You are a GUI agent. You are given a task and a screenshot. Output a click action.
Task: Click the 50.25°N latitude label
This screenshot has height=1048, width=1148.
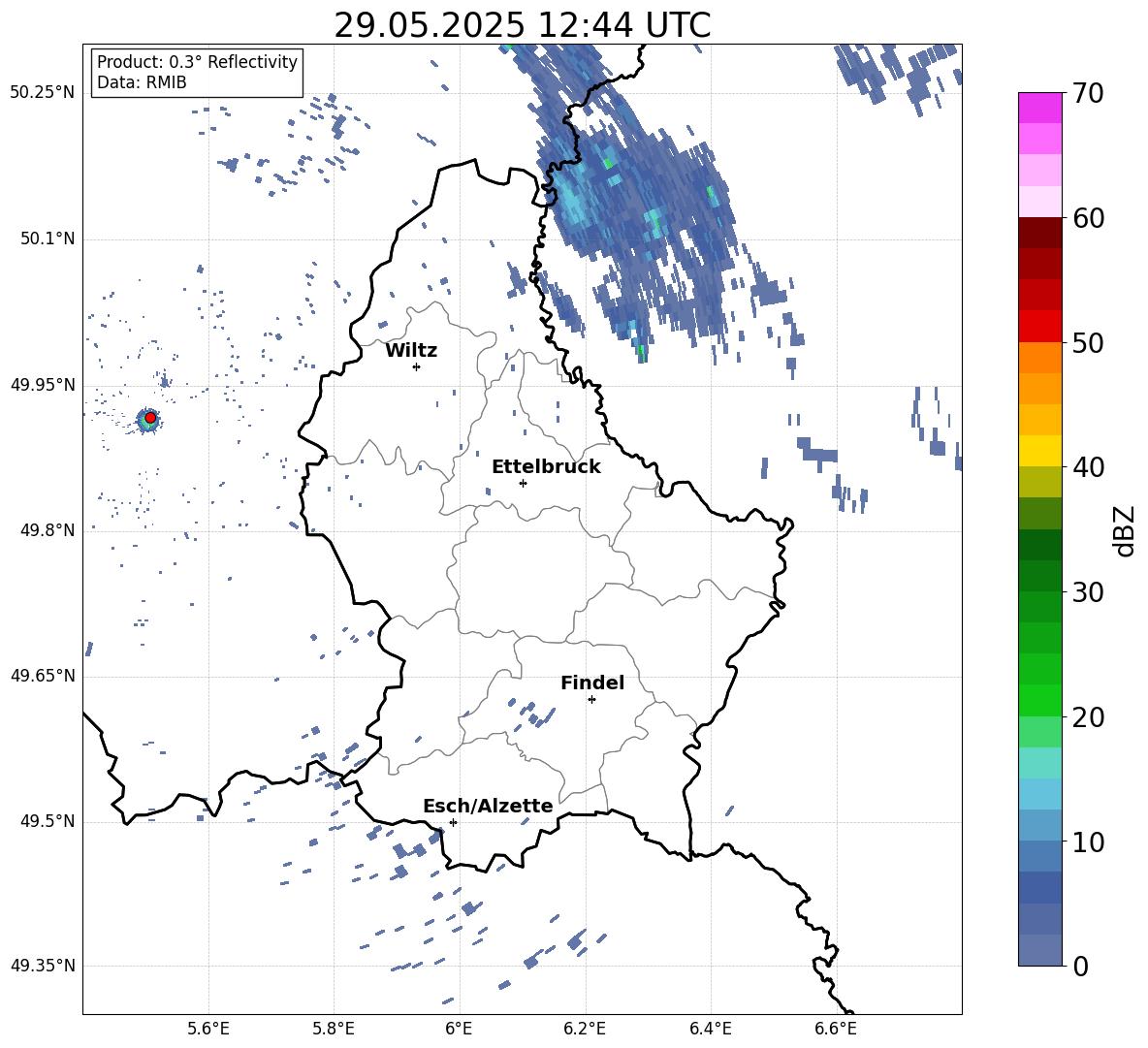click(x=43, y=93)
